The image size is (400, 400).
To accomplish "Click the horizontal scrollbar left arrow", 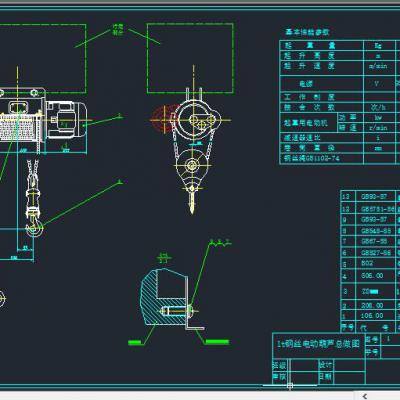I will pos(365,396).
